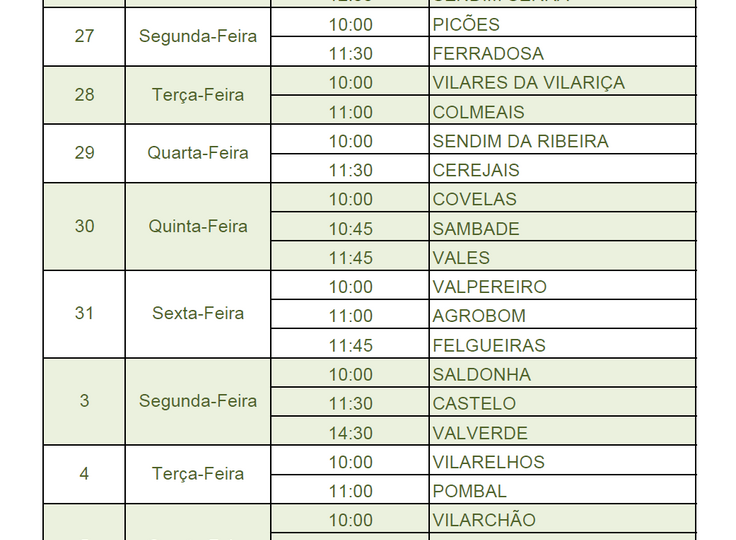Select the COVELAS cell
The width and height of the screenshot is (736, 540).
click(562, 198)
